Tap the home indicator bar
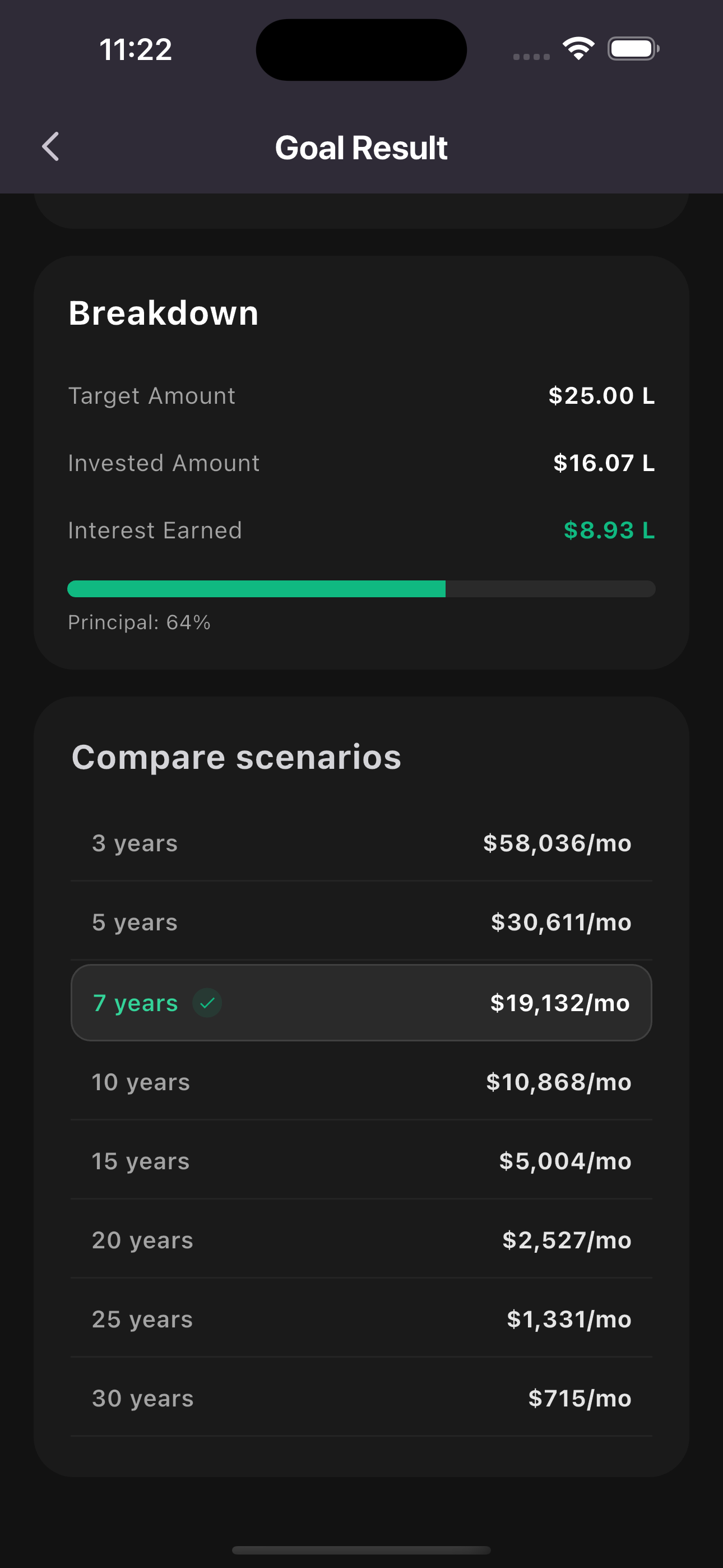Screen dimensions: 723x1568 (x=361, y=1549)
